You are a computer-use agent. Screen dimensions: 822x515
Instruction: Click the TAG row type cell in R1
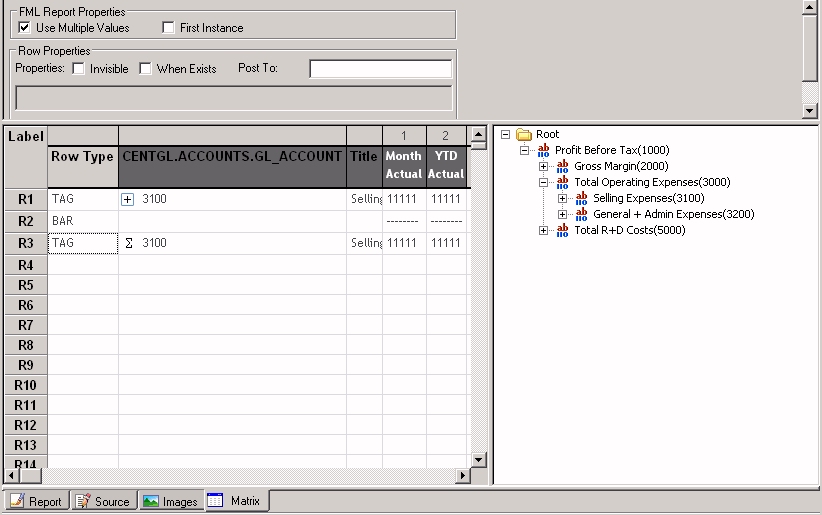pyautogui.click(x=83, y=199)
